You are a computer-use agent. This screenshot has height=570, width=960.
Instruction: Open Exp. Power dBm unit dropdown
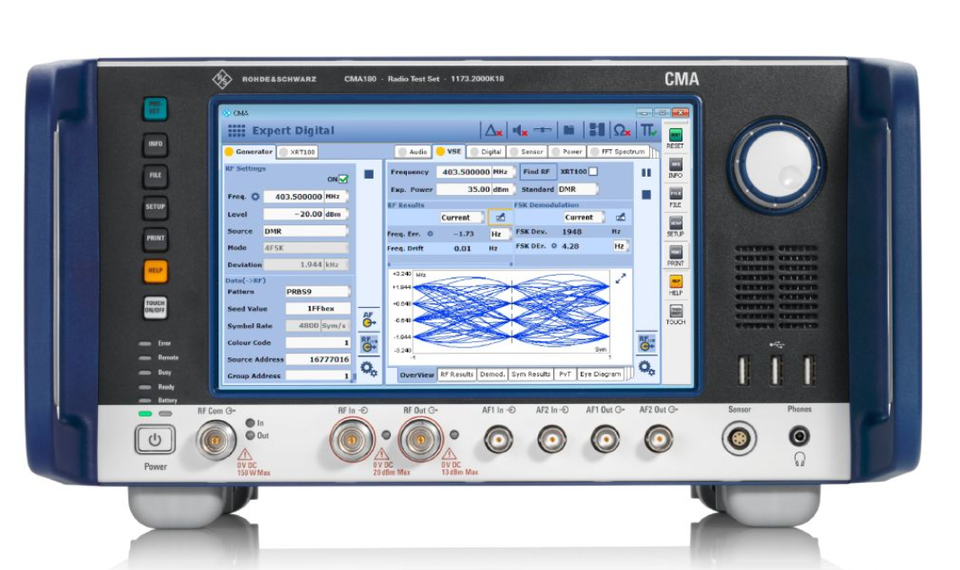[503, 189]
